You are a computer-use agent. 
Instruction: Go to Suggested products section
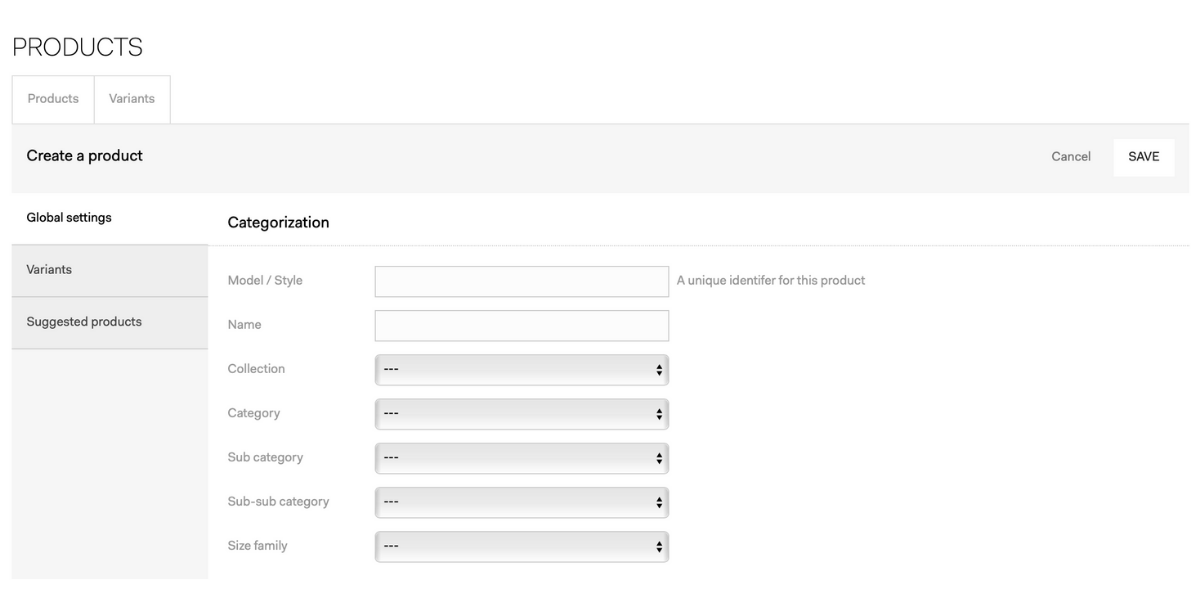tap(110, 322)
